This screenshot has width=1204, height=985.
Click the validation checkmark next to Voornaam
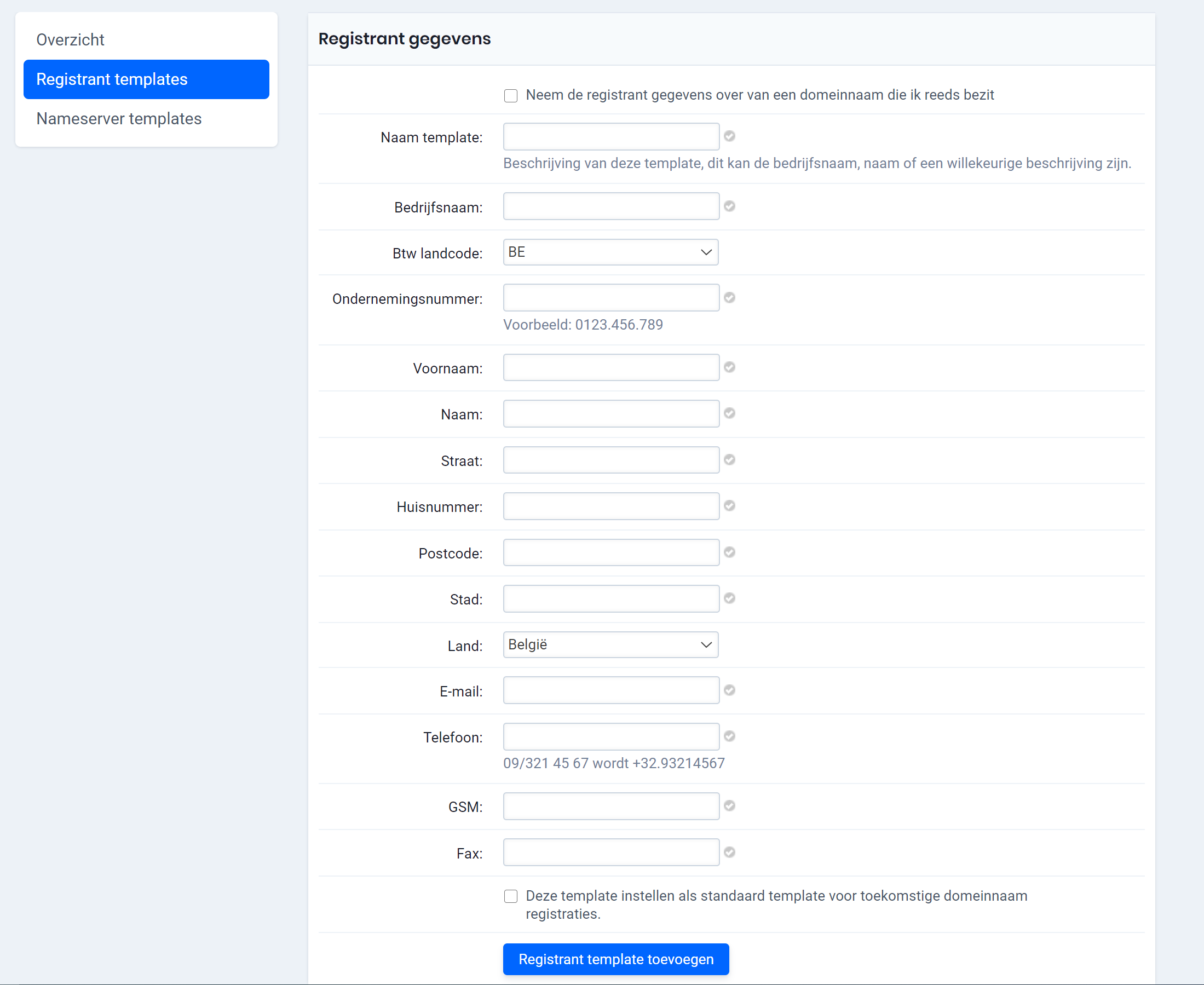tap(730, 367)
